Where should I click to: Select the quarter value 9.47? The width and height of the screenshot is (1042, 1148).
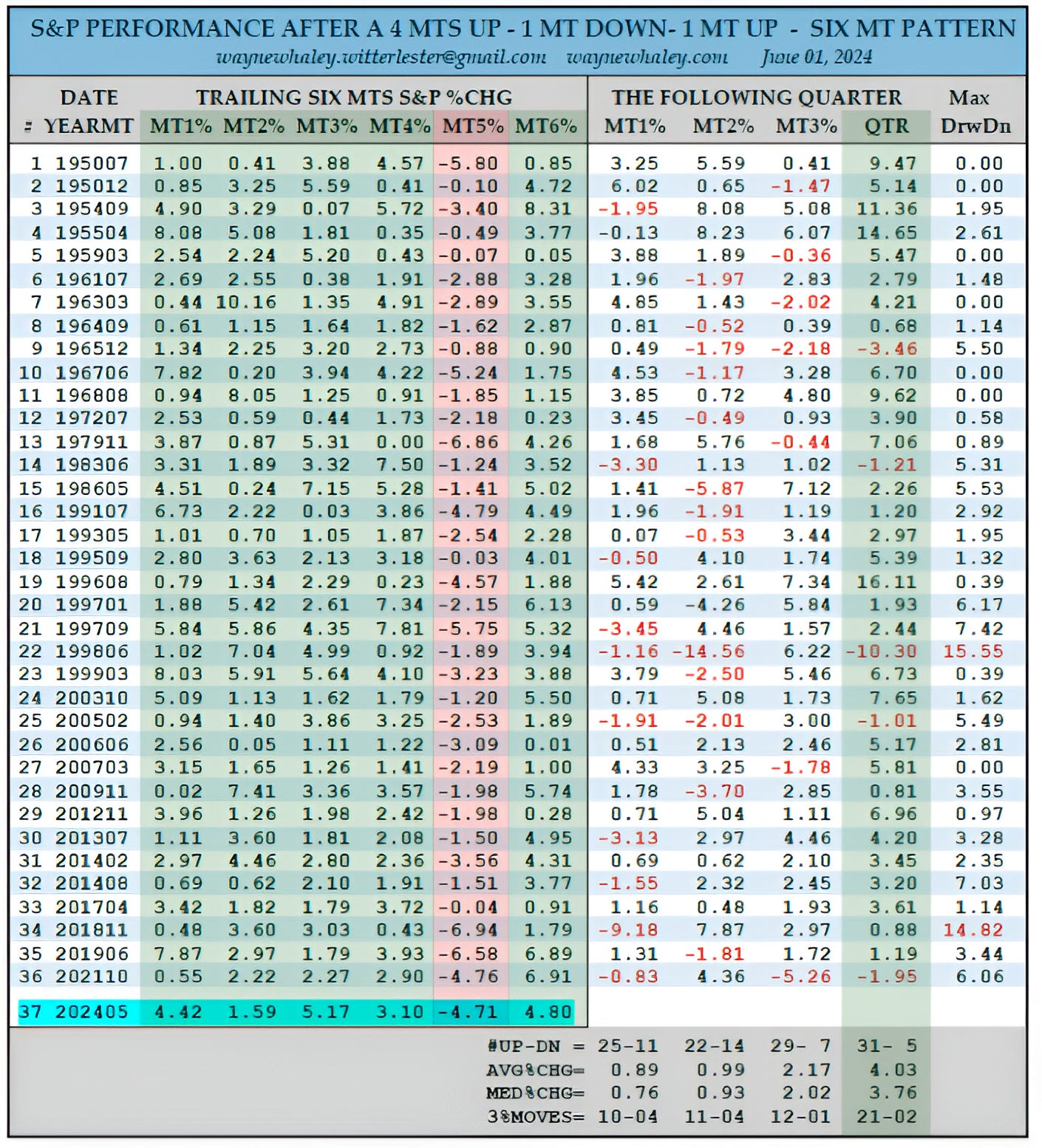click(893, 163)
